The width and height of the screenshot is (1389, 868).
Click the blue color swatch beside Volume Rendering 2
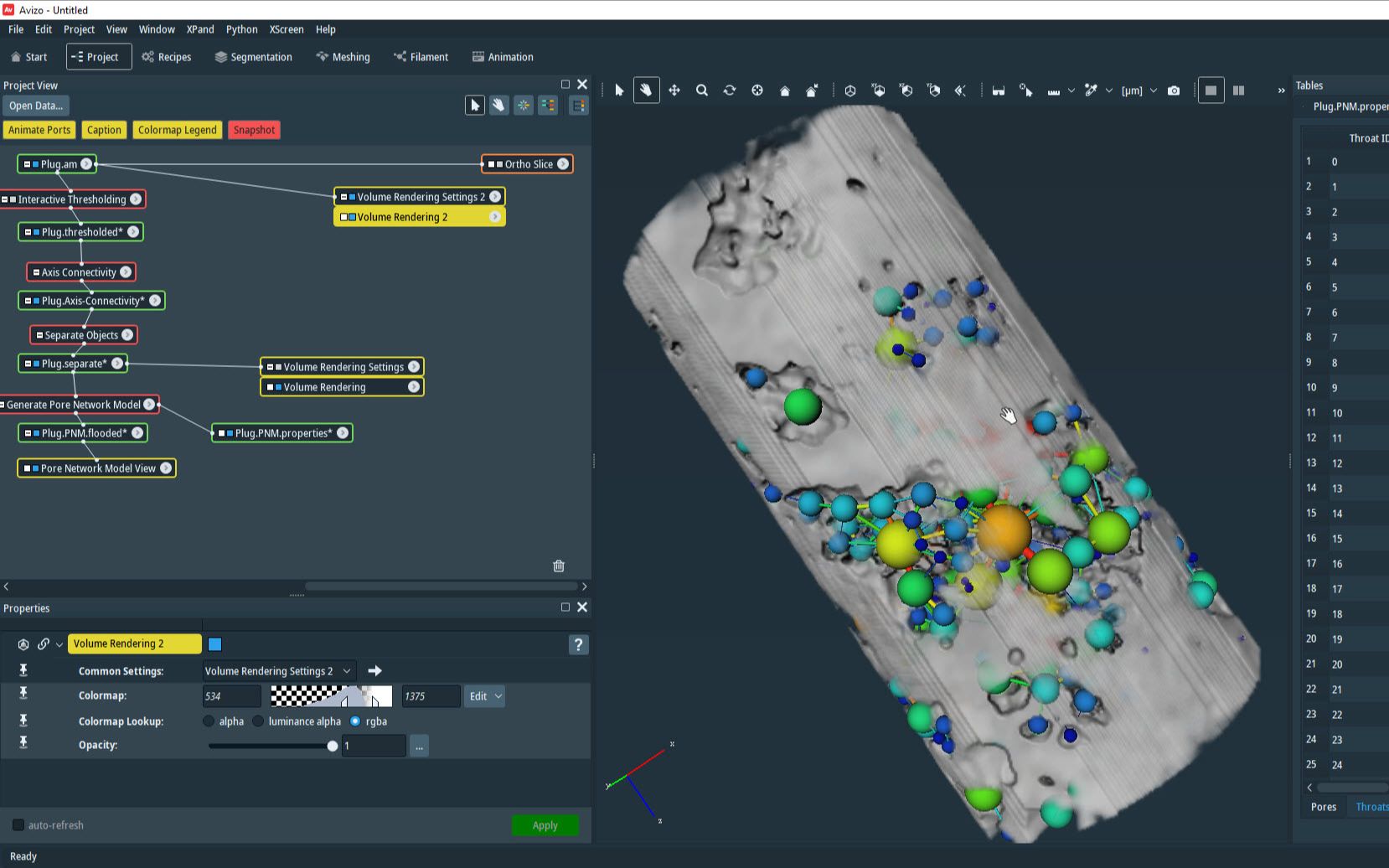coord(214,644)
